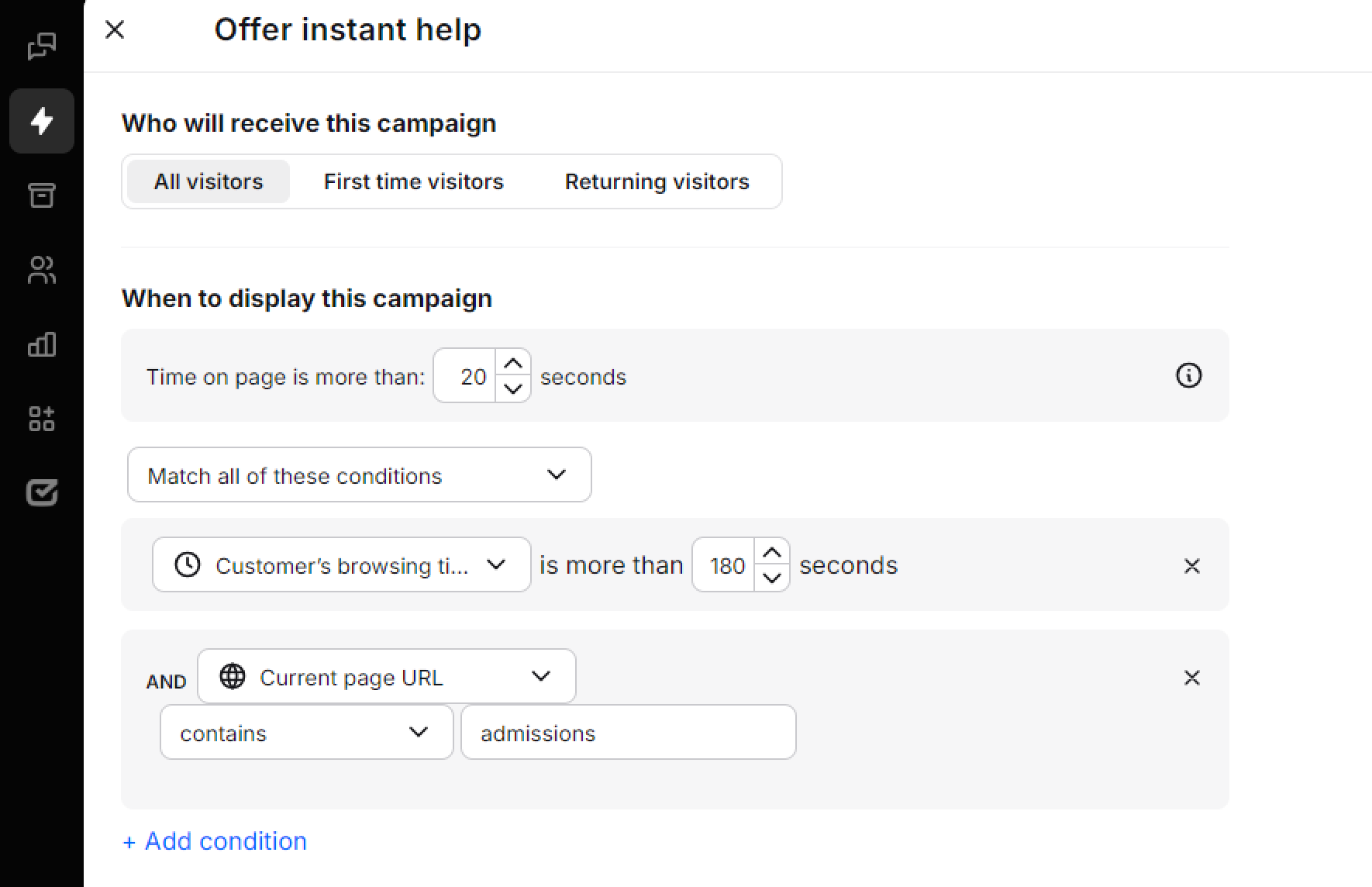The width and height of the screenshot is (1372, 887).
Task: Open the chat inbox sidebar icon
Action: [42, 47]
